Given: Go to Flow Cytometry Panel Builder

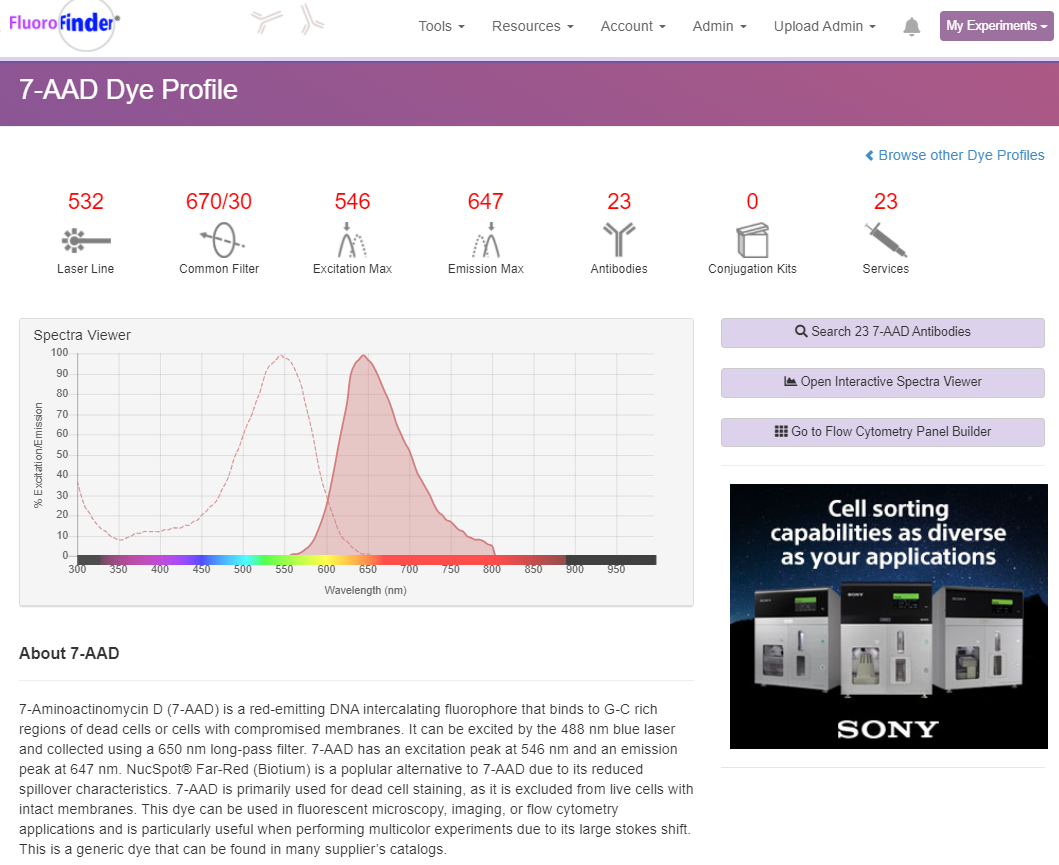Looking at the screenshot, I should (882, 432).
